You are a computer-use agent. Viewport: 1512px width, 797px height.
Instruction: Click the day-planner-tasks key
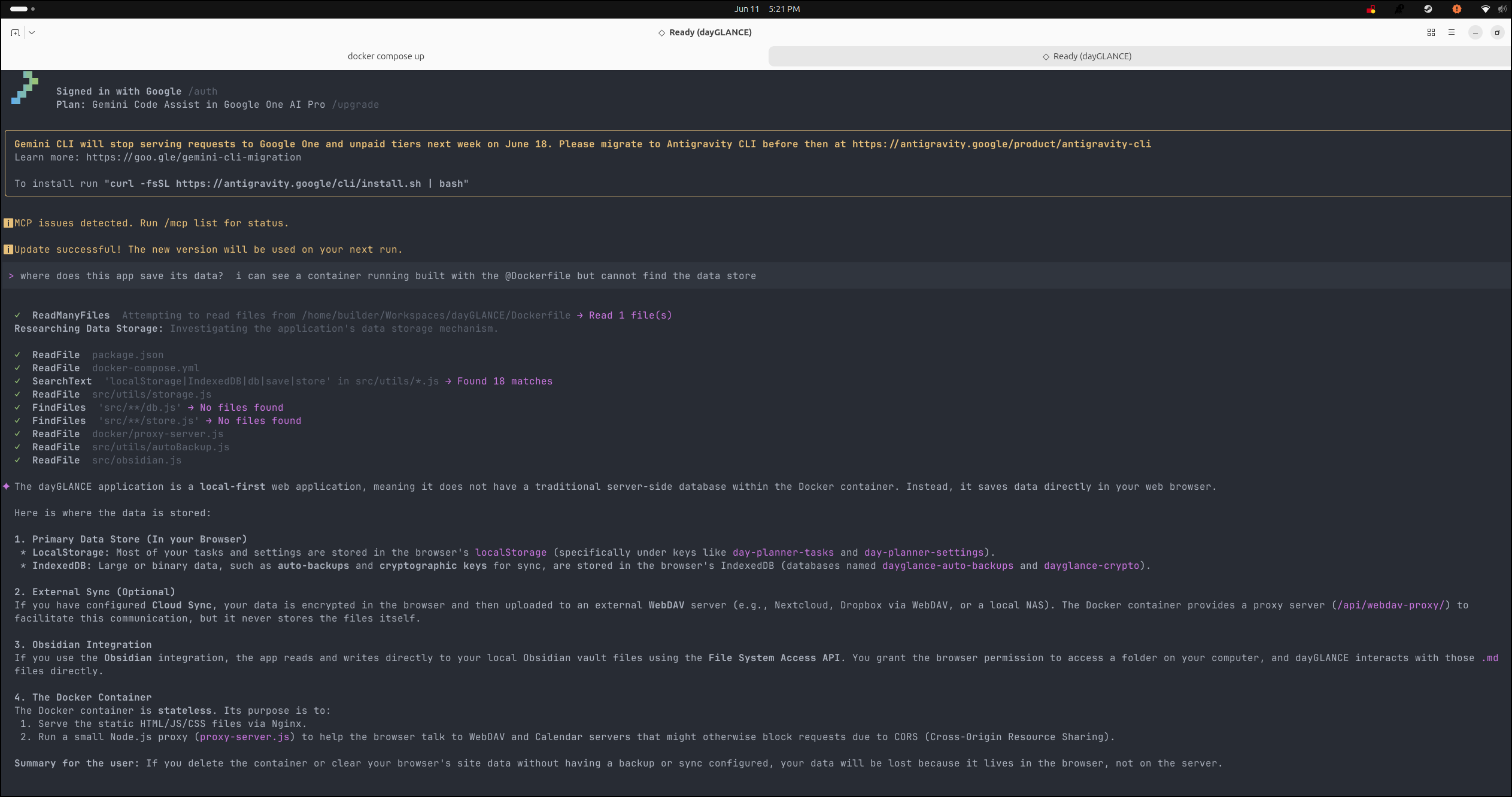[x=783, y=553]
